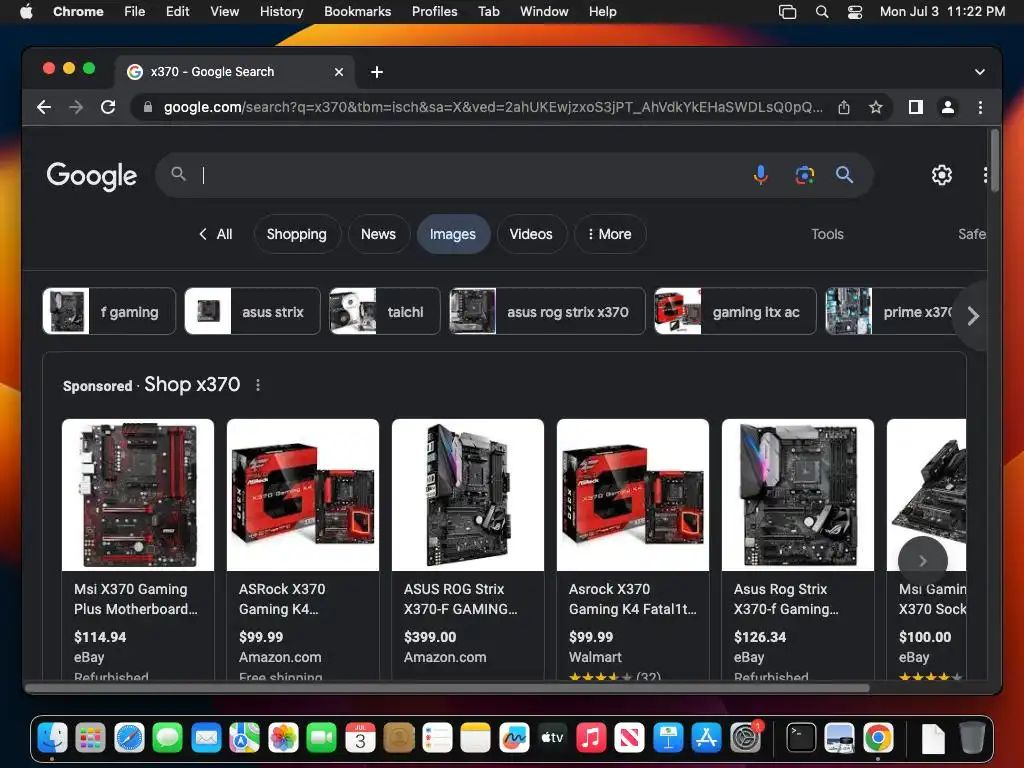
Task: Click the horizontal scrollbar at window bottom
Action: coord(447,688)
